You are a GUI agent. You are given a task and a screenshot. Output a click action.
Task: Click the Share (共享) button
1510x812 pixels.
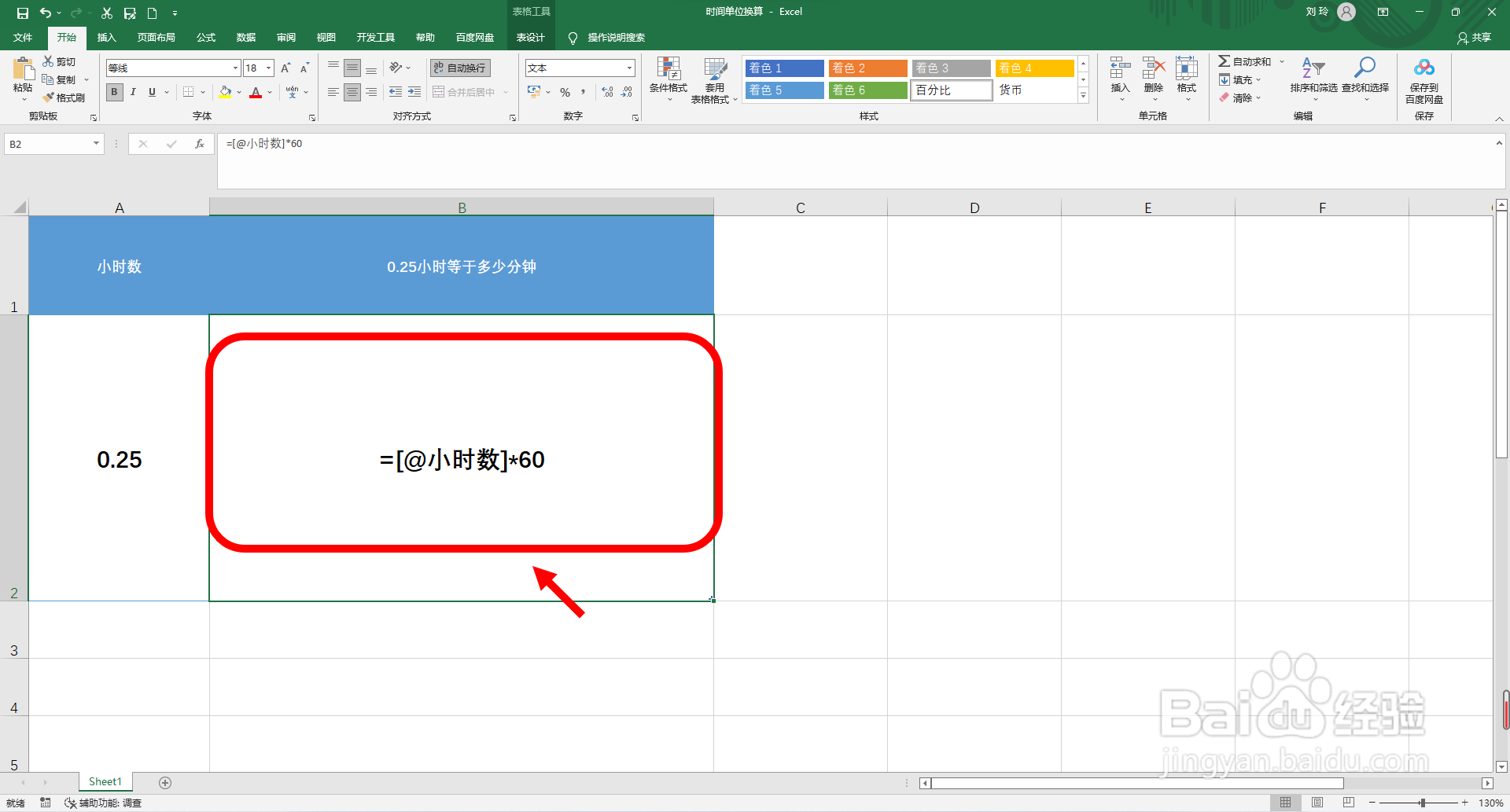click(x=1474, y=38)
